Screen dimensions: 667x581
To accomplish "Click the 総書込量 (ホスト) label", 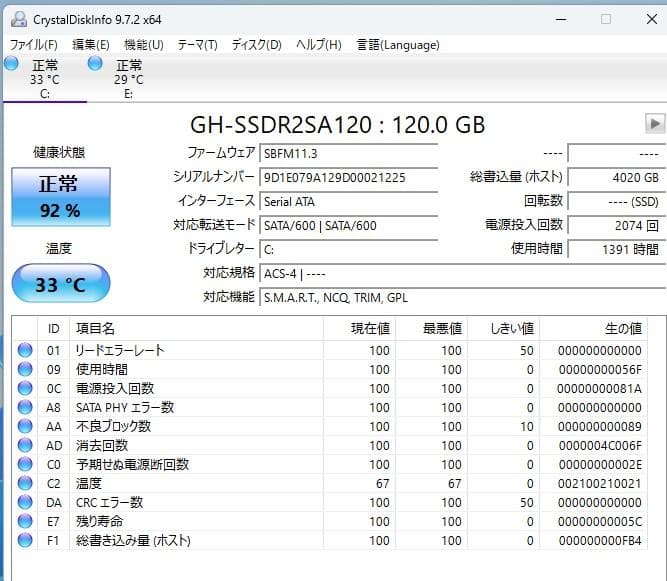I will click(x=516, y=177).
